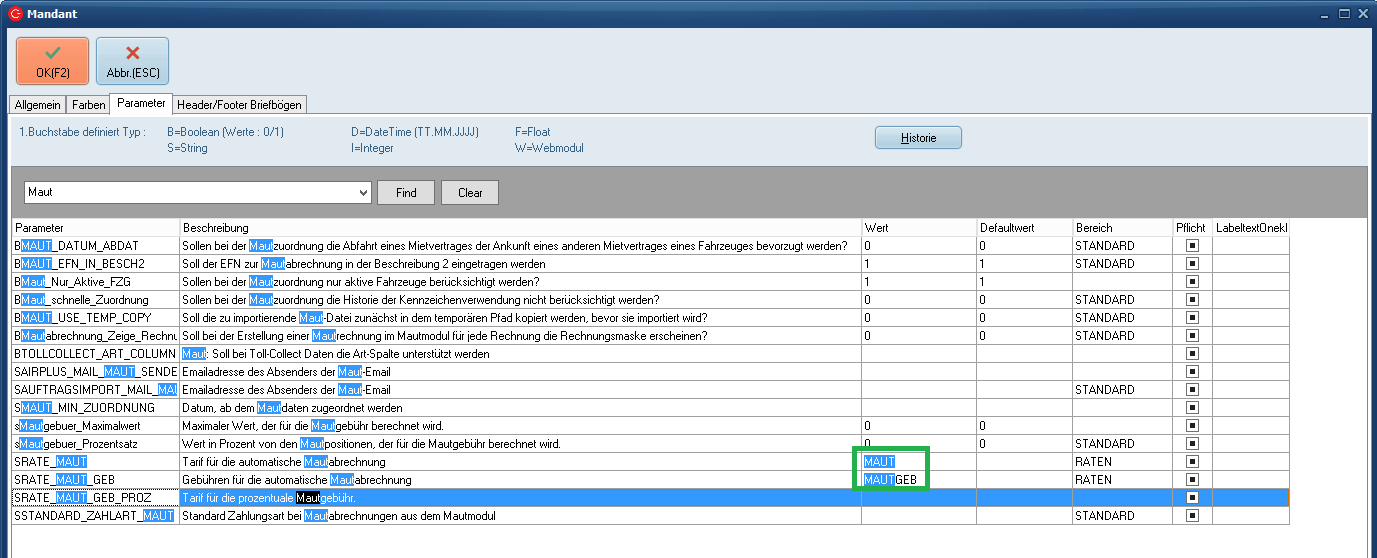Sort by the Parameter column header
1377x558 pixels.
[95, 228]
